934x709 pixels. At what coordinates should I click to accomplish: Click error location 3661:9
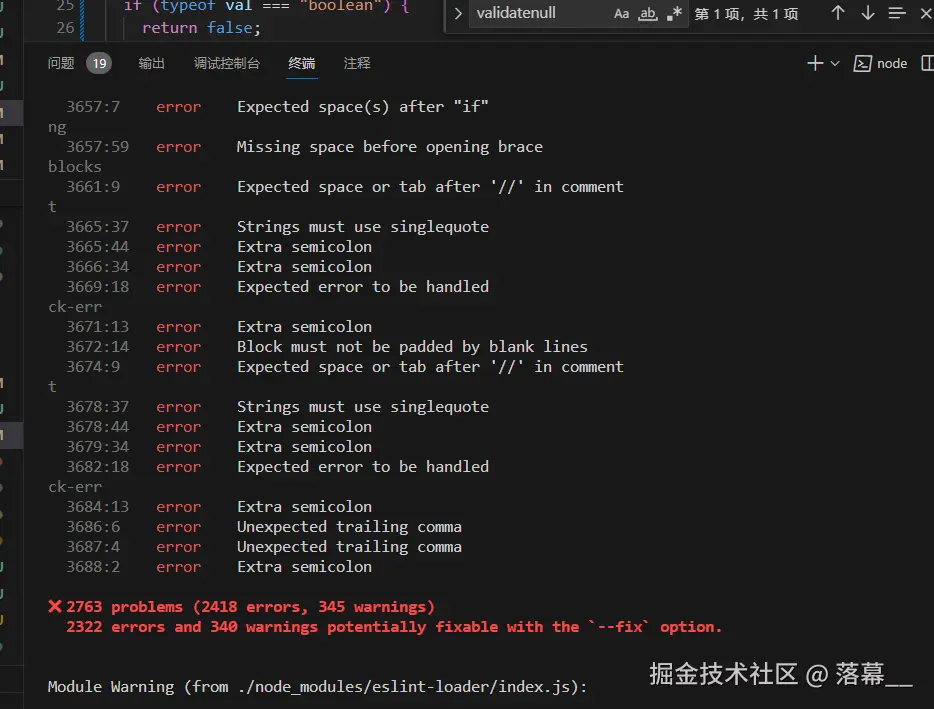[x=93, y=186]
